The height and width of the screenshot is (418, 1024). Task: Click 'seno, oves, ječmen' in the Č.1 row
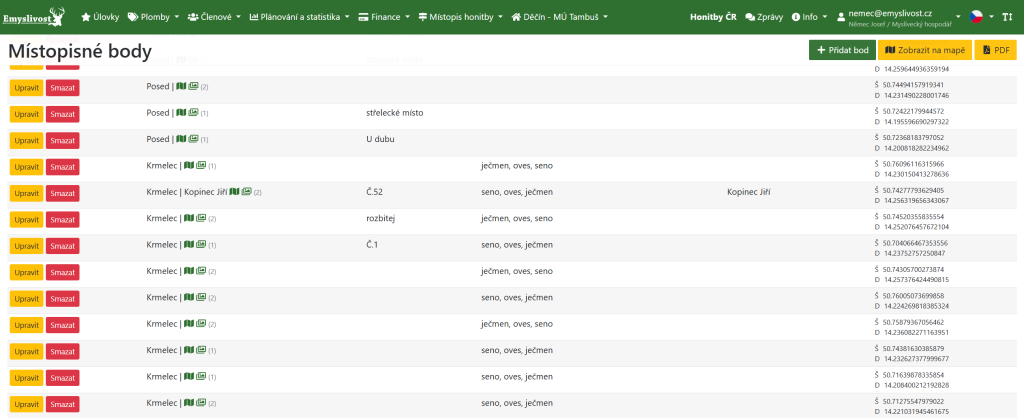click(x=517, y=245)
